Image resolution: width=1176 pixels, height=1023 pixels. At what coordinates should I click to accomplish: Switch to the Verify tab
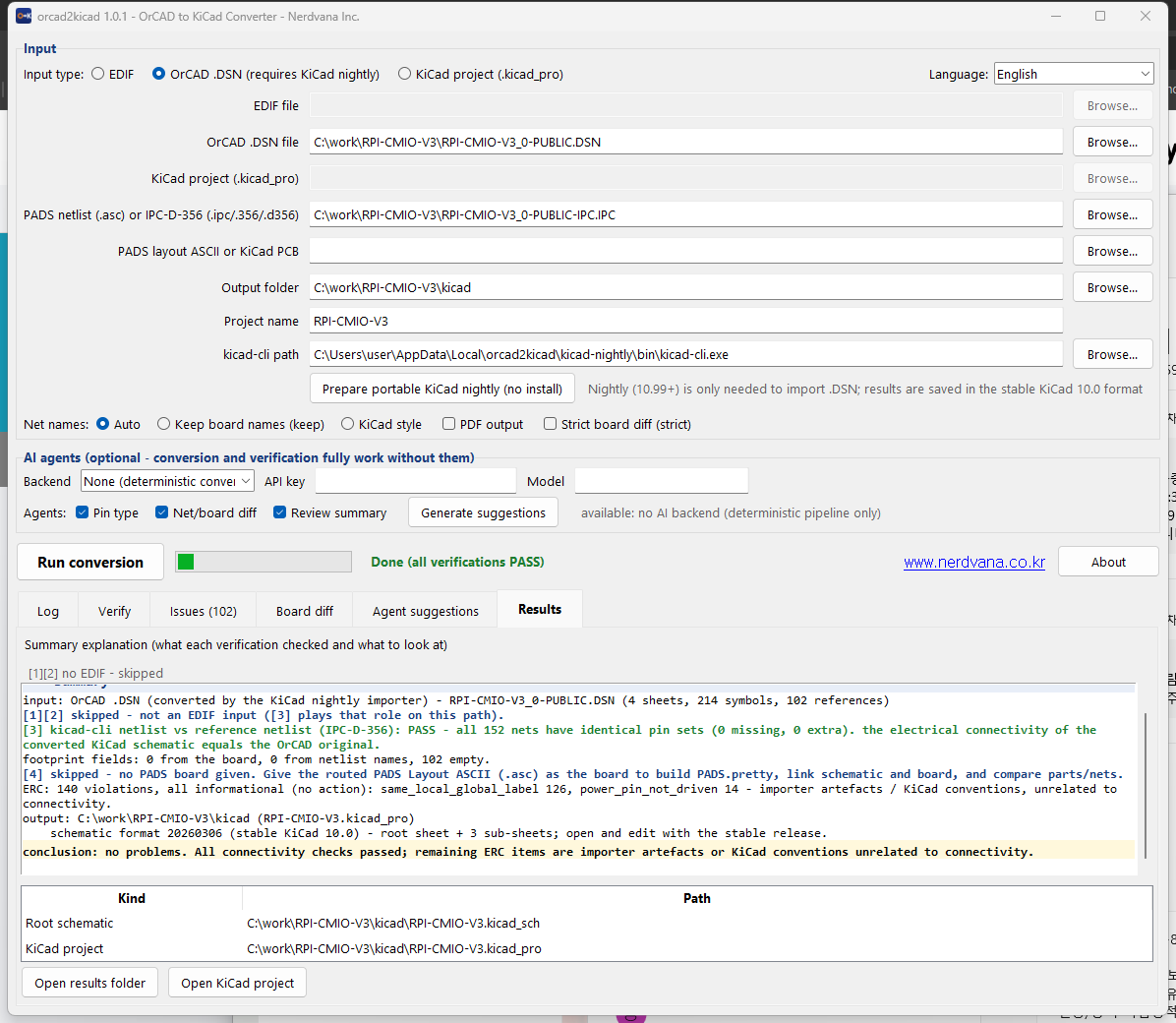click(114, 611)
